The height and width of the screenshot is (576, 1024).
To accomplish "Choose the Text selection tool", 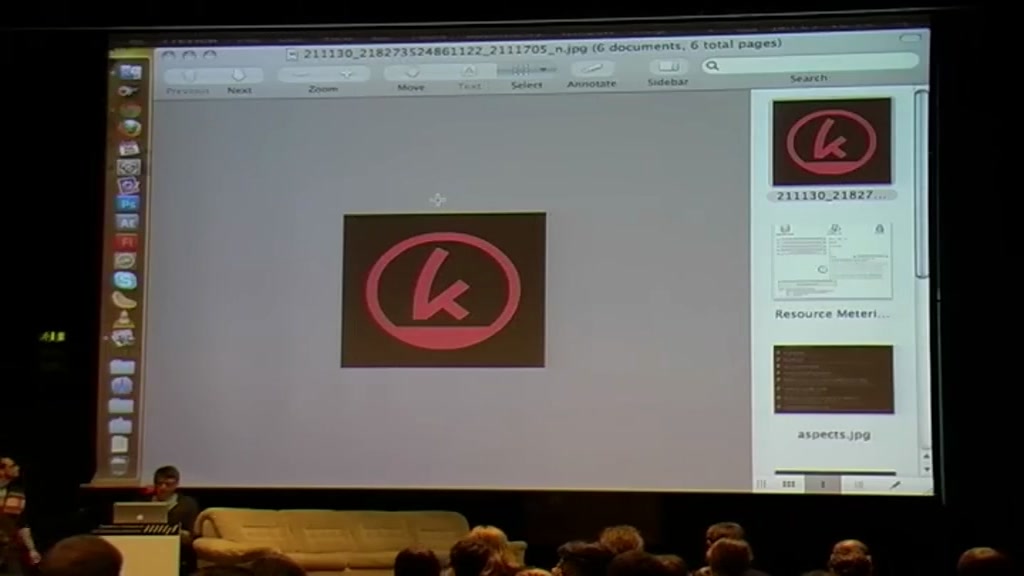I will [469, 71].
